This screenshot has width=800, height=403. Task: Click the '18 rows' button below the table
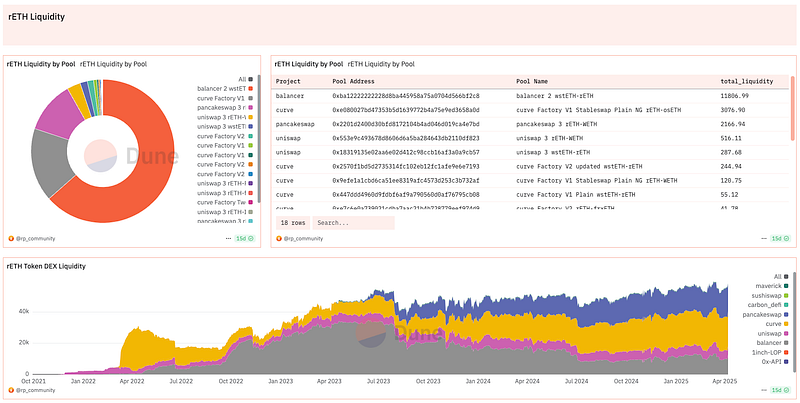click(x=293, y=223)
